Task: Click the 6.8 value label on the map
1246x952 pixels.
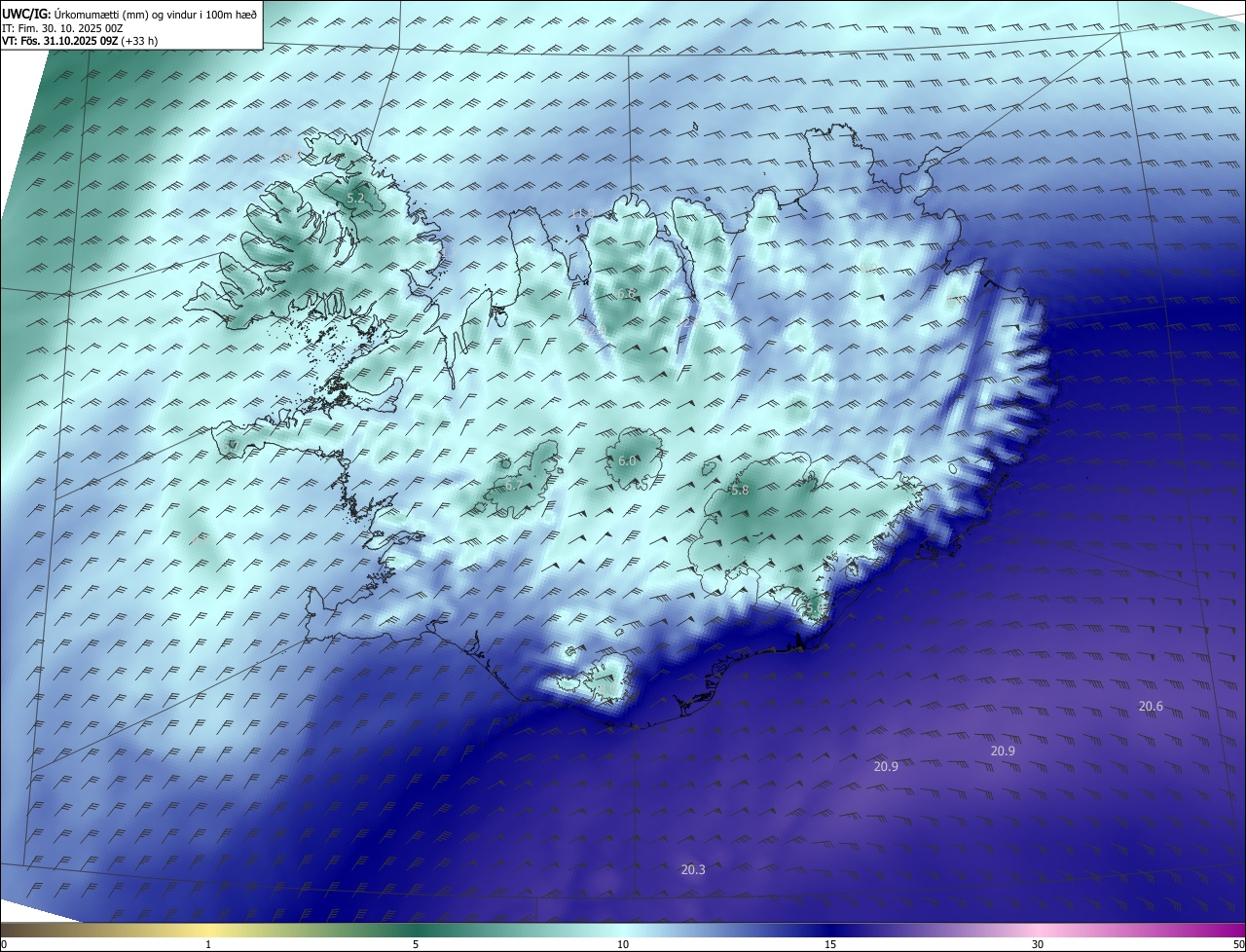Action: point(626,293)
